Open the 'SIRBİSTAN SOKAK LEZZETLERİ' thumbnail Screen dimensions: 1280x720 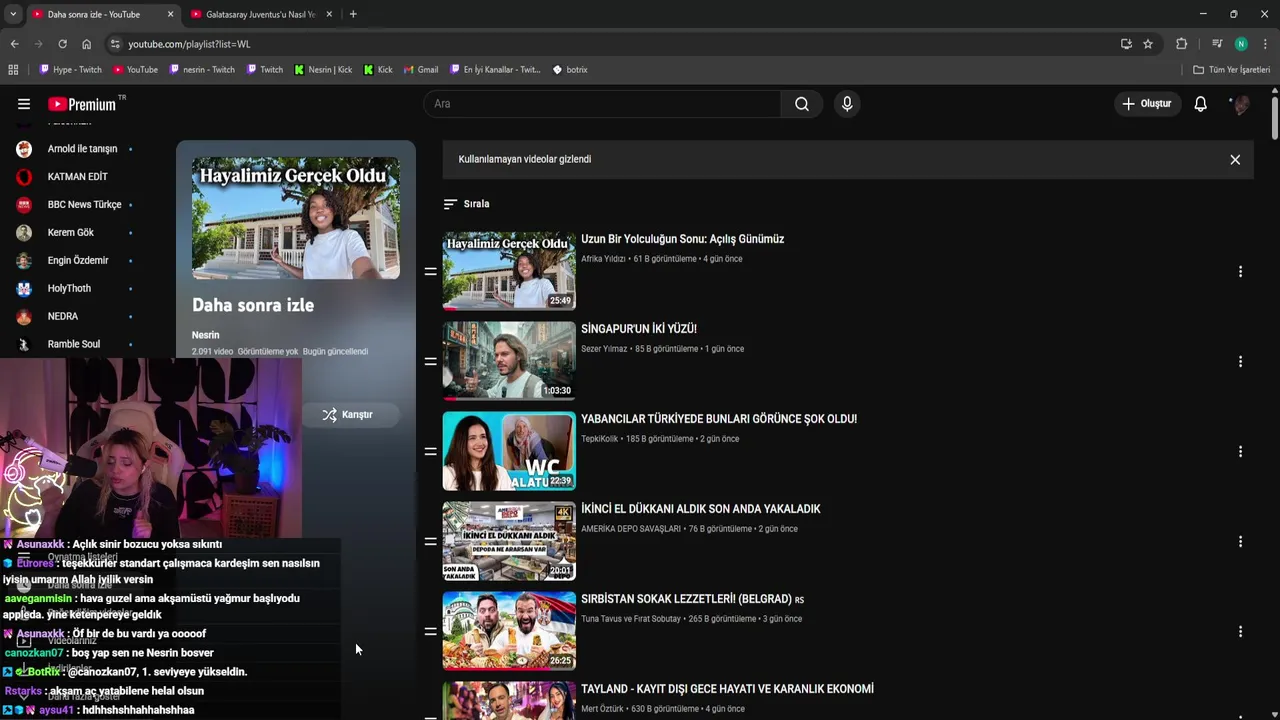tap(509, 631)
